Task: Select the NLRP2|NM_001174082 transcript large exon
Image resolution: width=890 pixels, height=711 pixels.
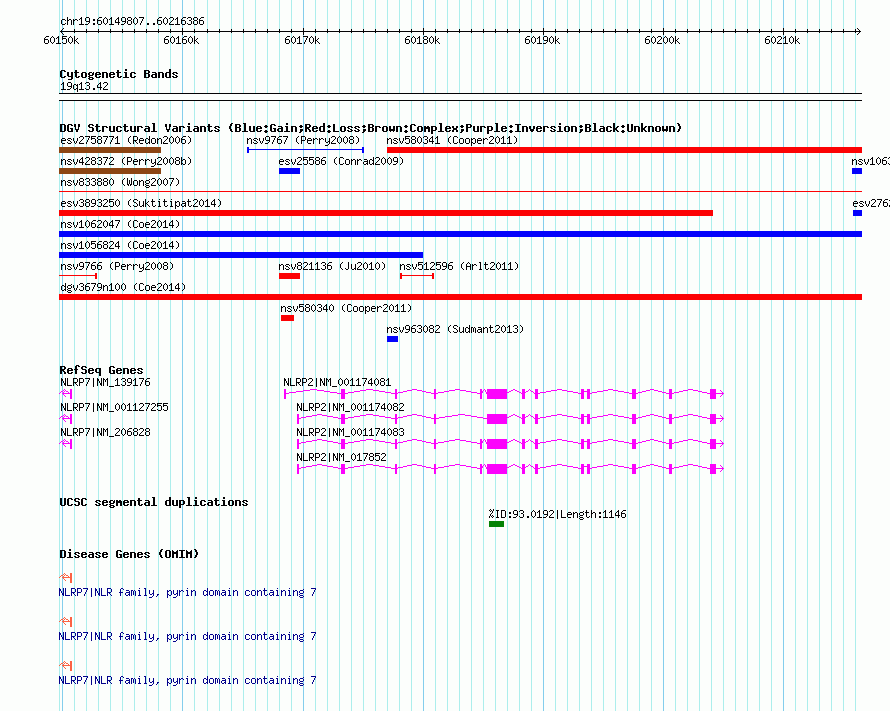Action: pyautogui.click(x=497, y=419)
